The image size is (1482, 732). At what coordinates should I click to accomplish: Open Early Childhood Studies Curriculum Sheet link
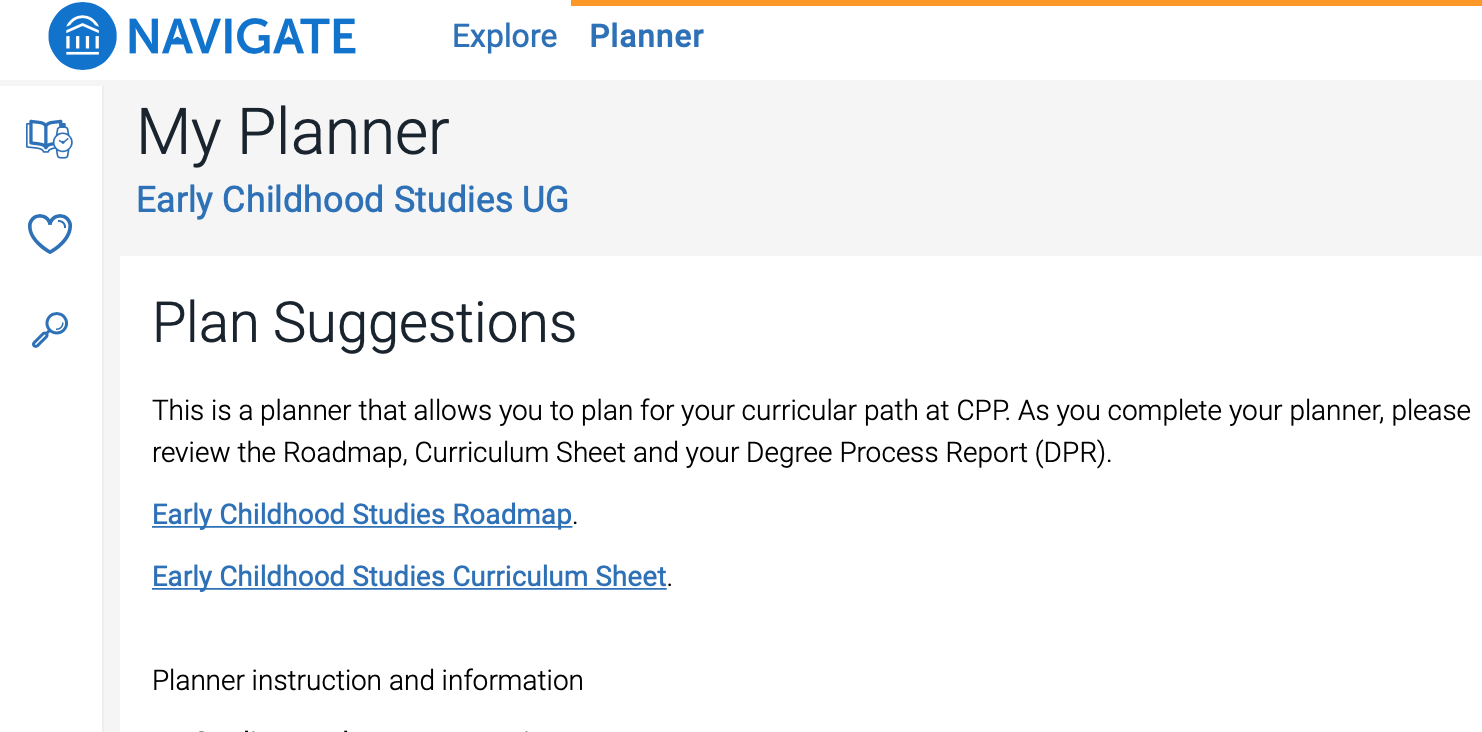click(x=409, y=577)
